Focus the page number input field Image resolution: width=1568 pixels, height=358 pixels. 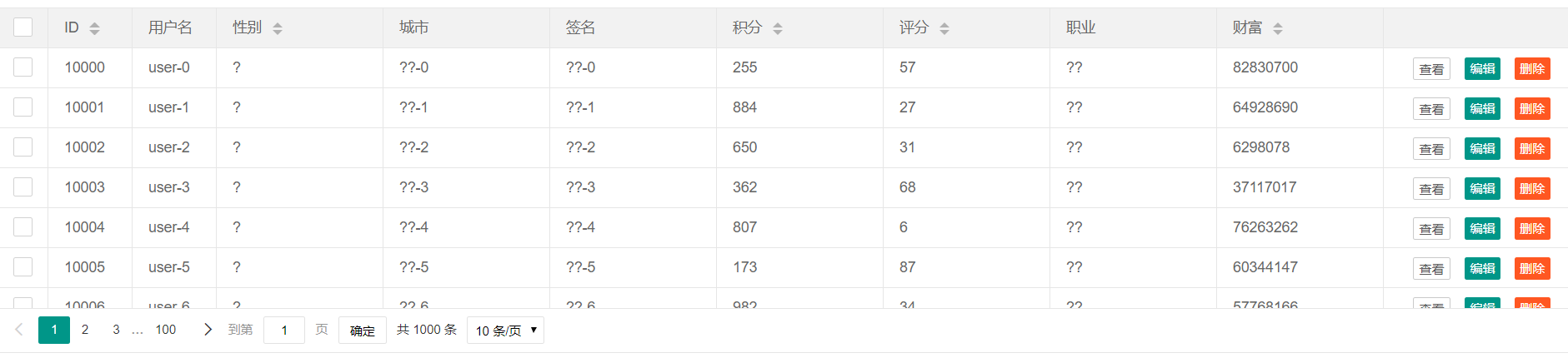tap(284, 331)
